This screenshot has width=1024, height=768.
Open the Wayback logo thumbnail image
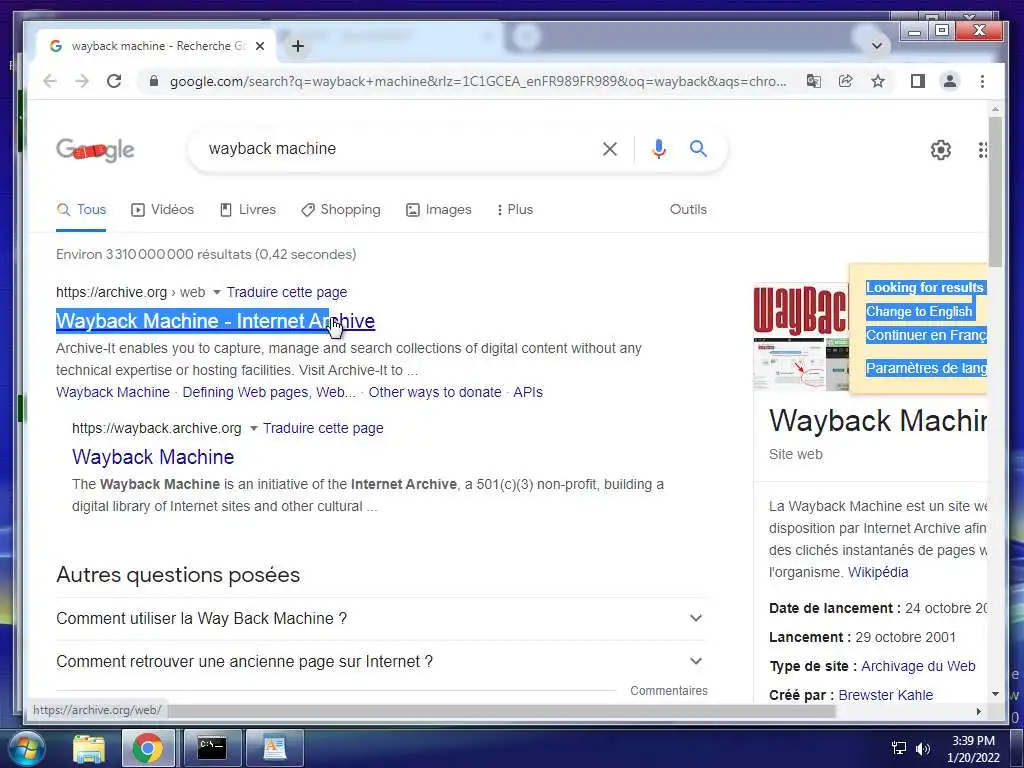[x=801, y=310]
